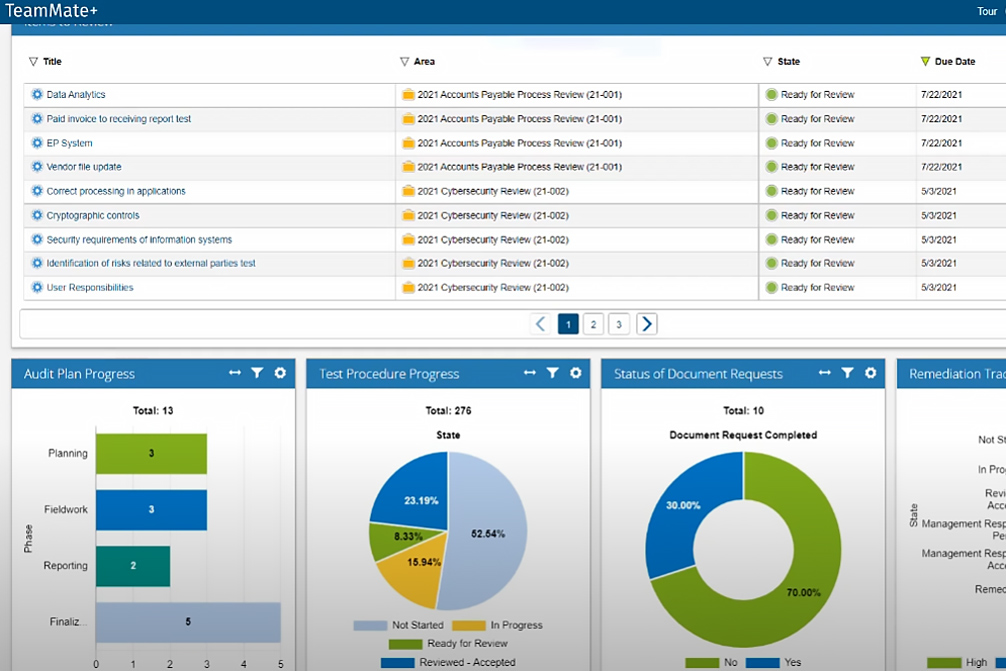Expand Test Procedure Progress widget with resize icon
Image resolution: width=1006 pixels, height=671 pixels.
click(530, 373)
